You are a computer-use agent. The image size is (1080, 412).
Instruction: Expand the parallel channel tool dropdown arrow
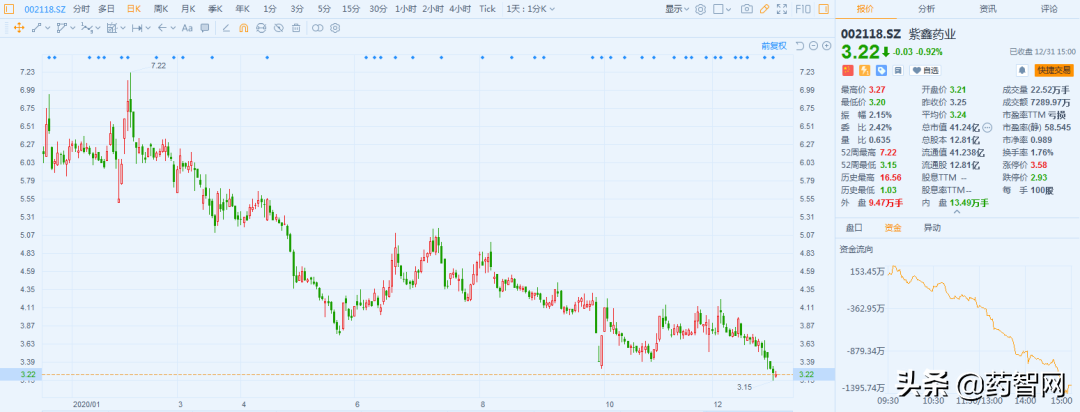72,29
